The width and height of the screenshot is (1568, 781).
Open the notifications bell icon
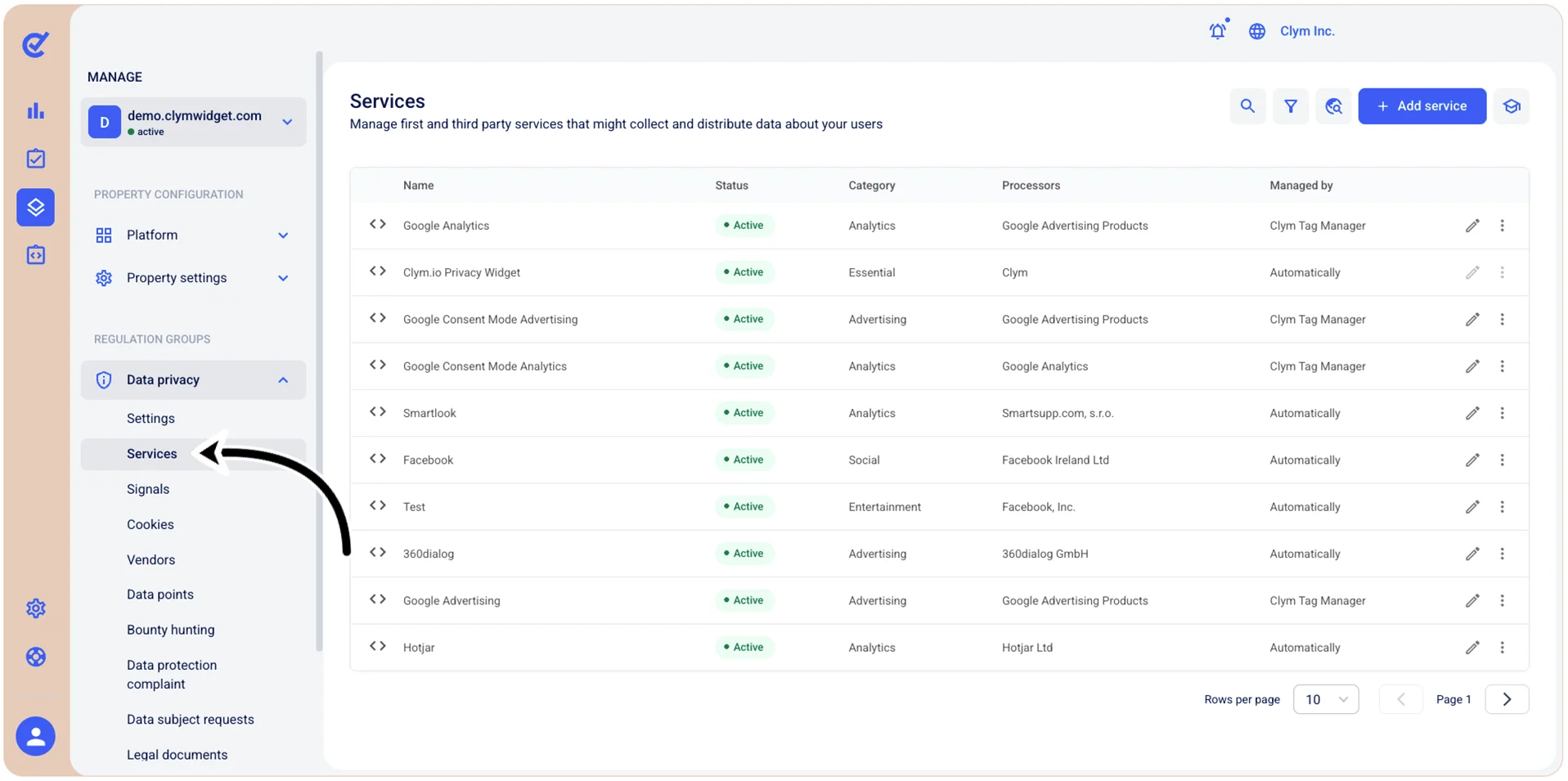[x=1218, y=31]
